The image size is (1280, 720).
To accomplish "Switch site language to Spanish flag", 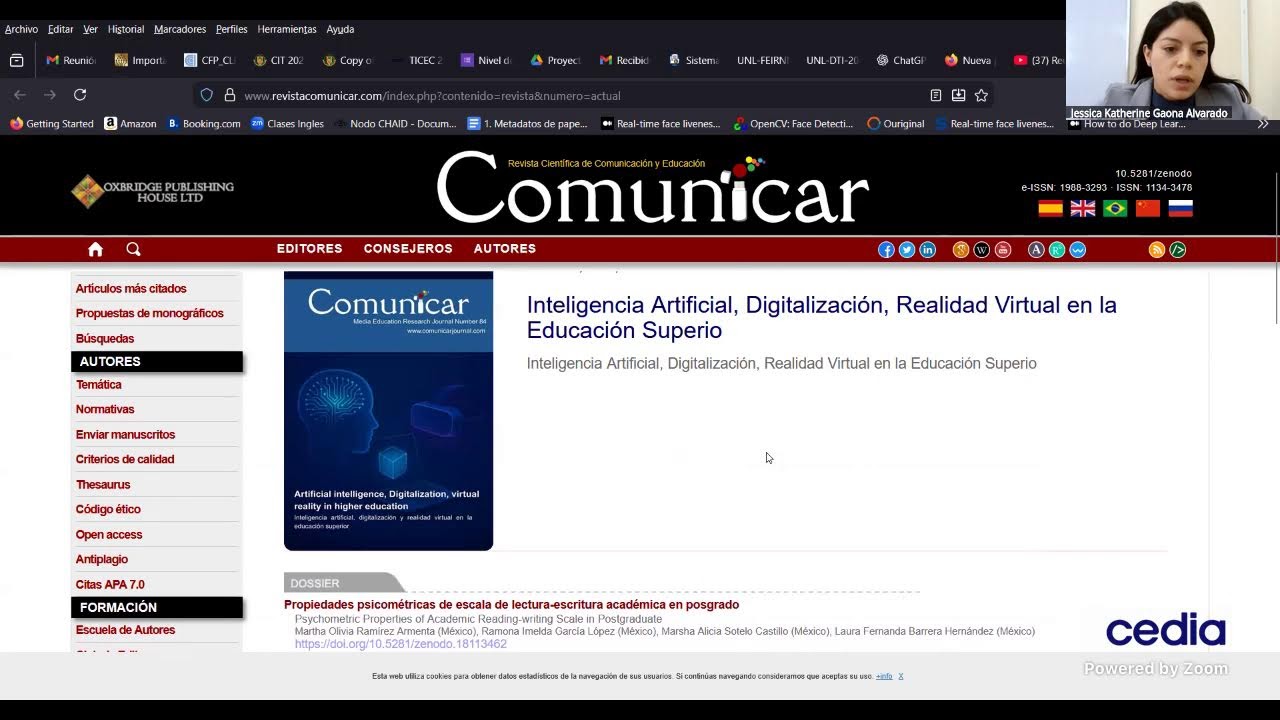I will click(x=1050, y=208).
